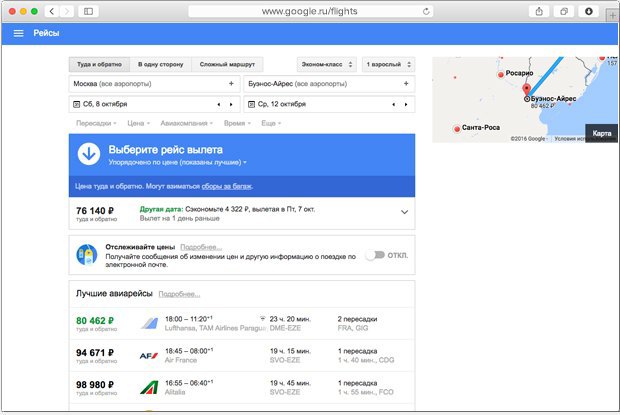
Task: Open the Еще filter dropdown
Action: click(271, 123)
